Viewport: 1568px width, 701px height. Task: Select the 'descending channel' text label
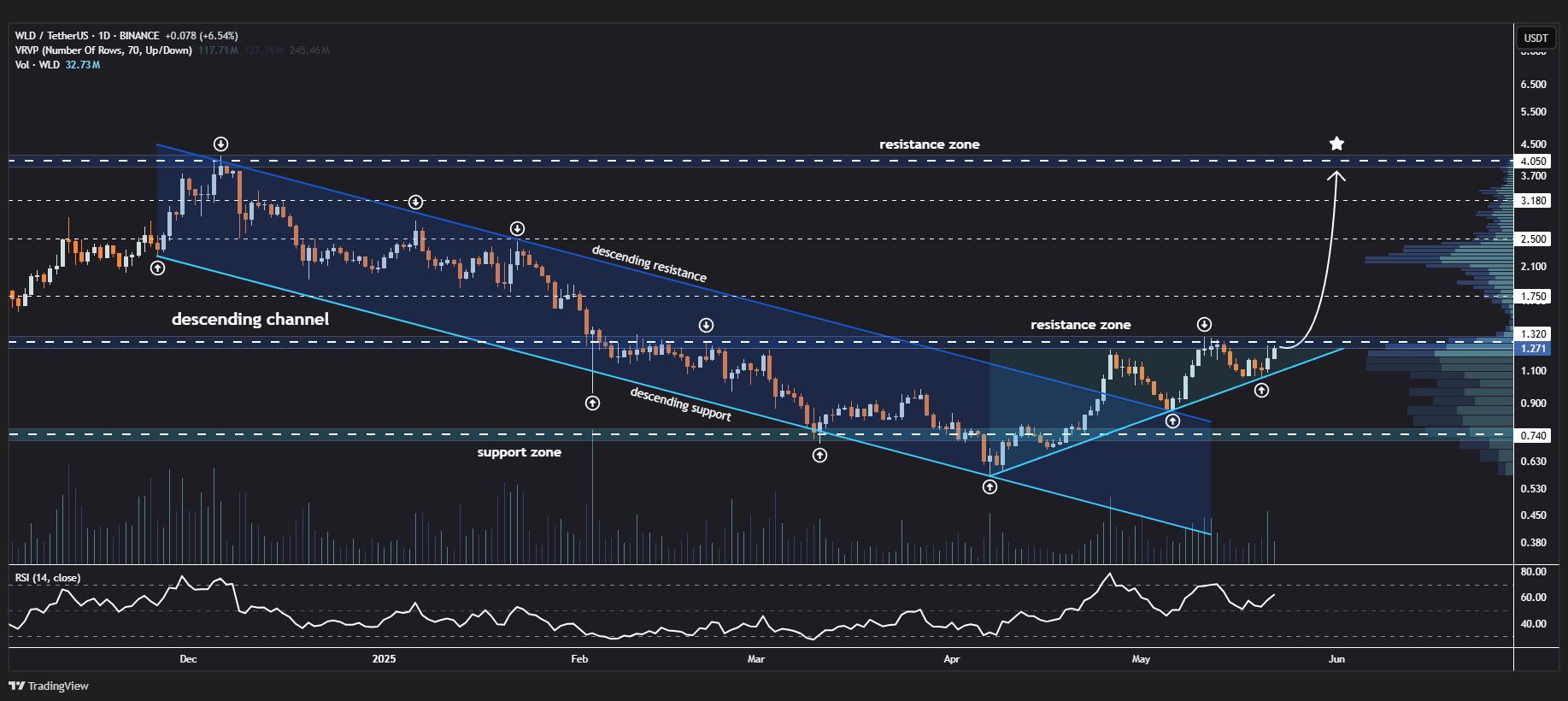pyautogui.click(x=250, y=319)
